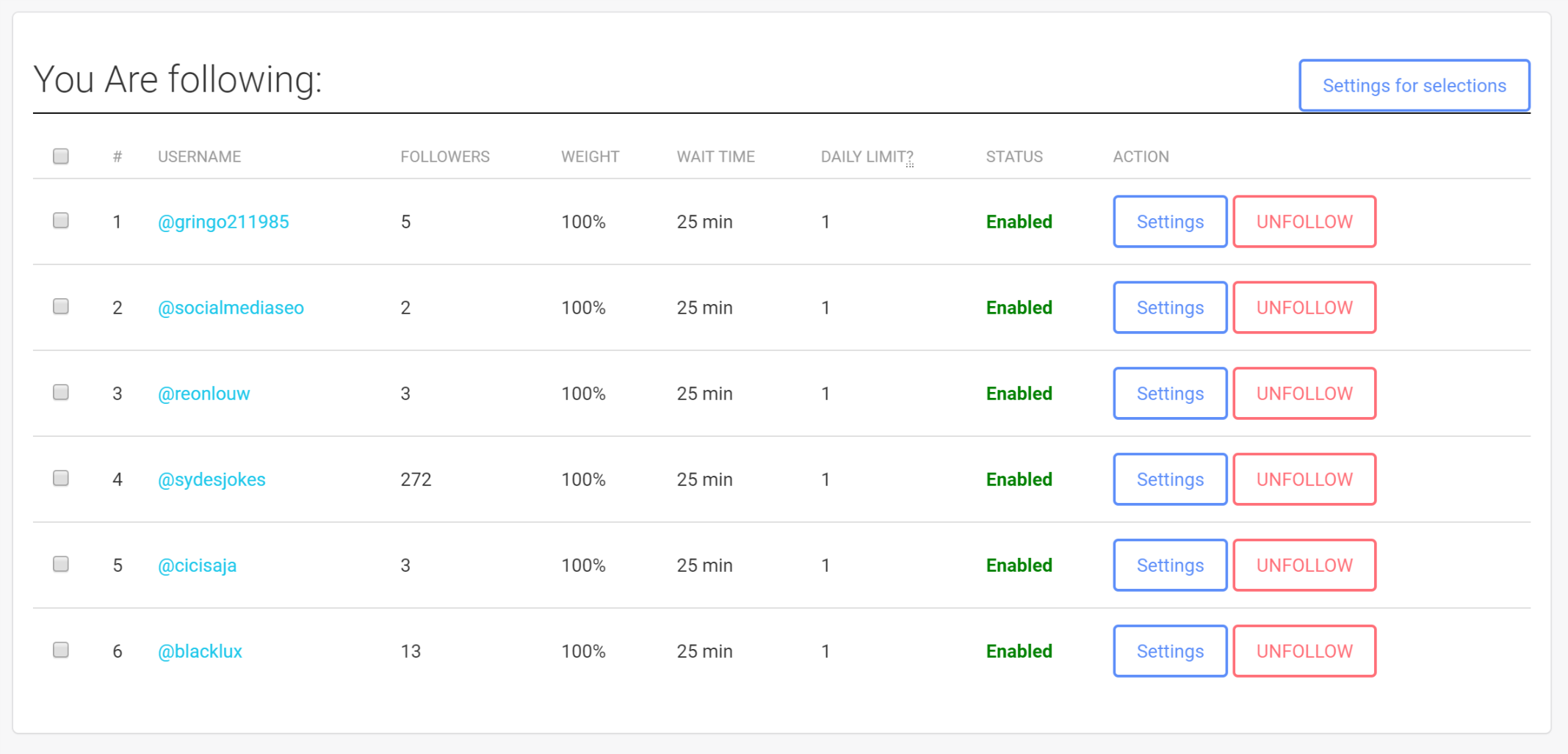Image resolution: width=1568 pixels, height=754 pixels.
Task: Toggle the select-all checkbox in table header
Action: 61,156
